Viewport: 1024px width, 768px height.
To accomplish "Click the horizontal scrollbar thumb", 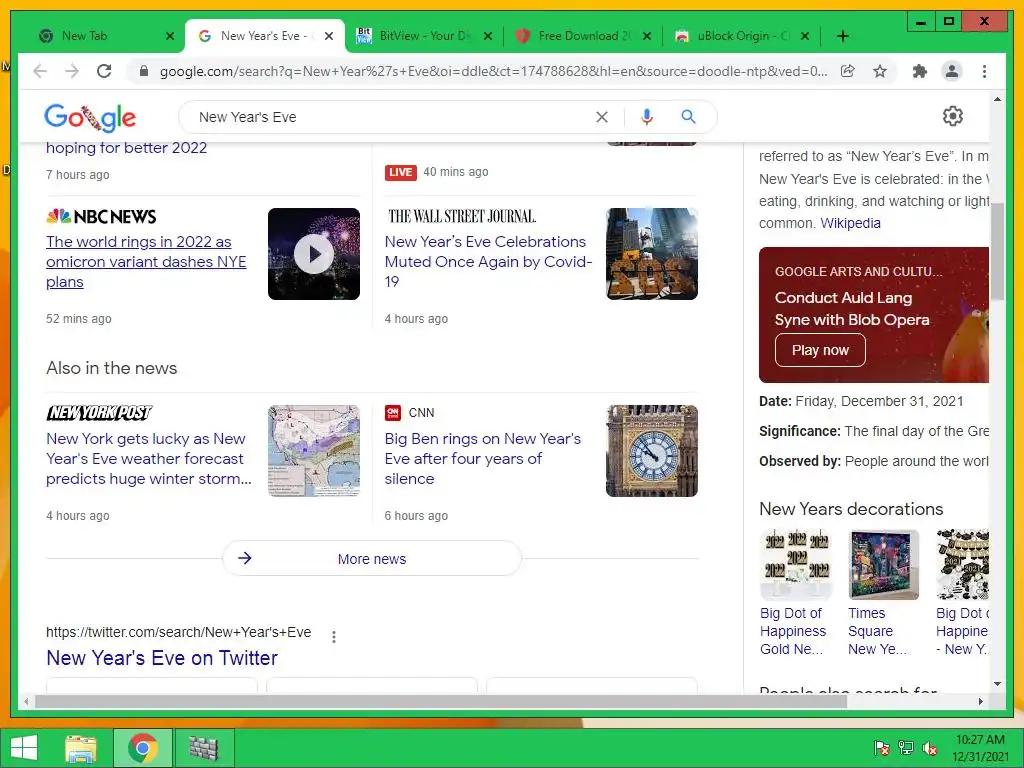I will (x=441, y=701).
